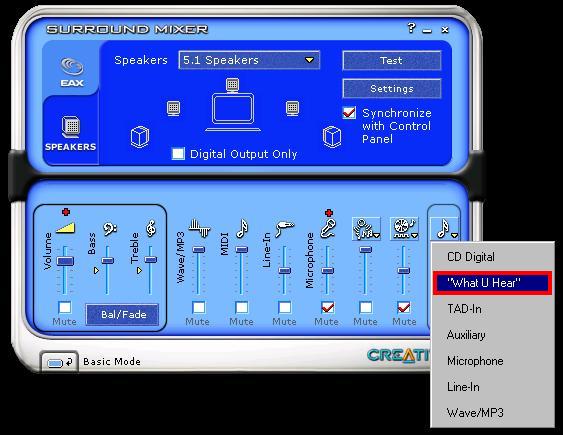Pick Line-In in the popup menu
This screenshot has width=563, height=435.
pos(492,387)
